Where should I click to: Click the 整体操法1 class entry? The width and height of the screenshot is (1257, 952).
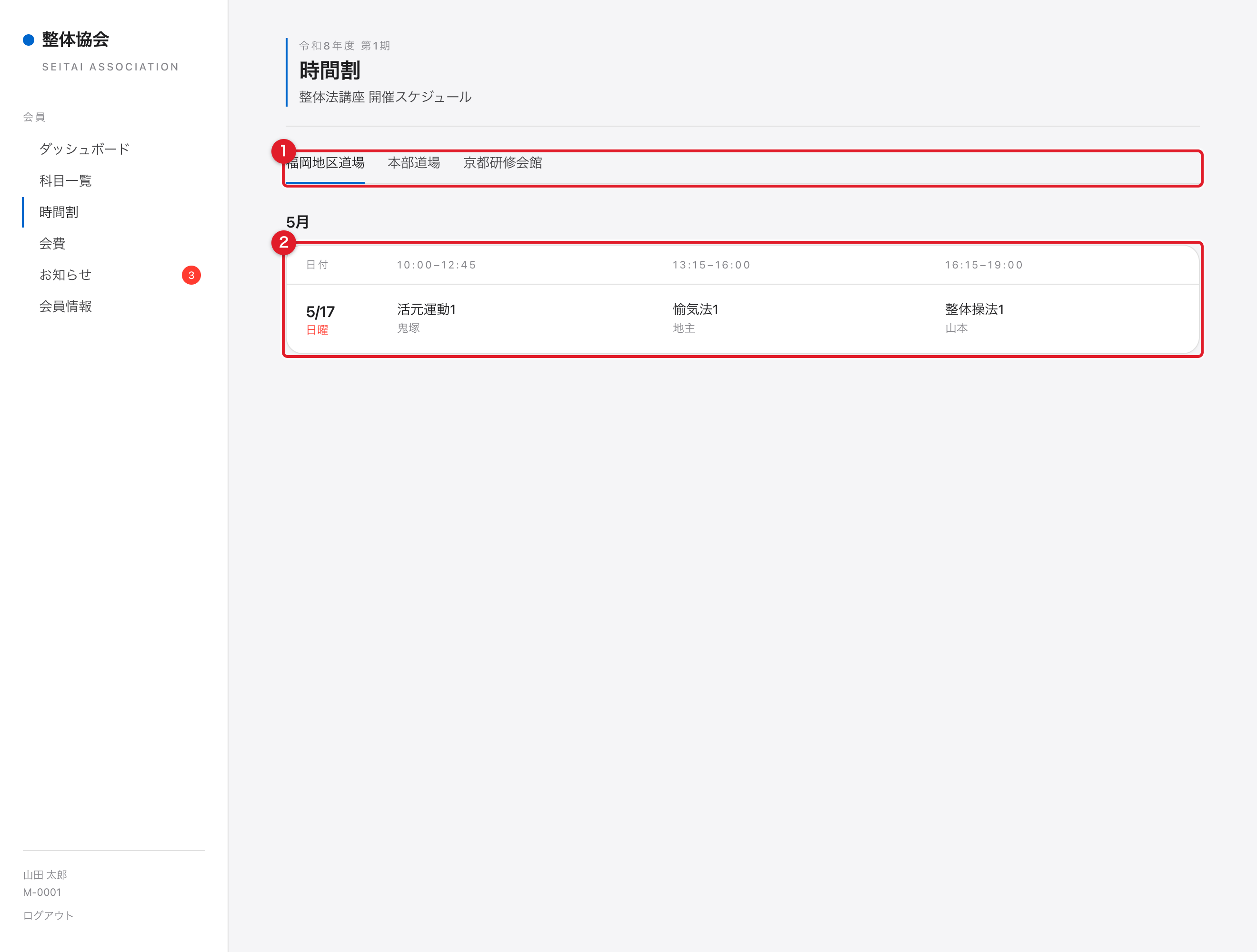coord(974,309)
